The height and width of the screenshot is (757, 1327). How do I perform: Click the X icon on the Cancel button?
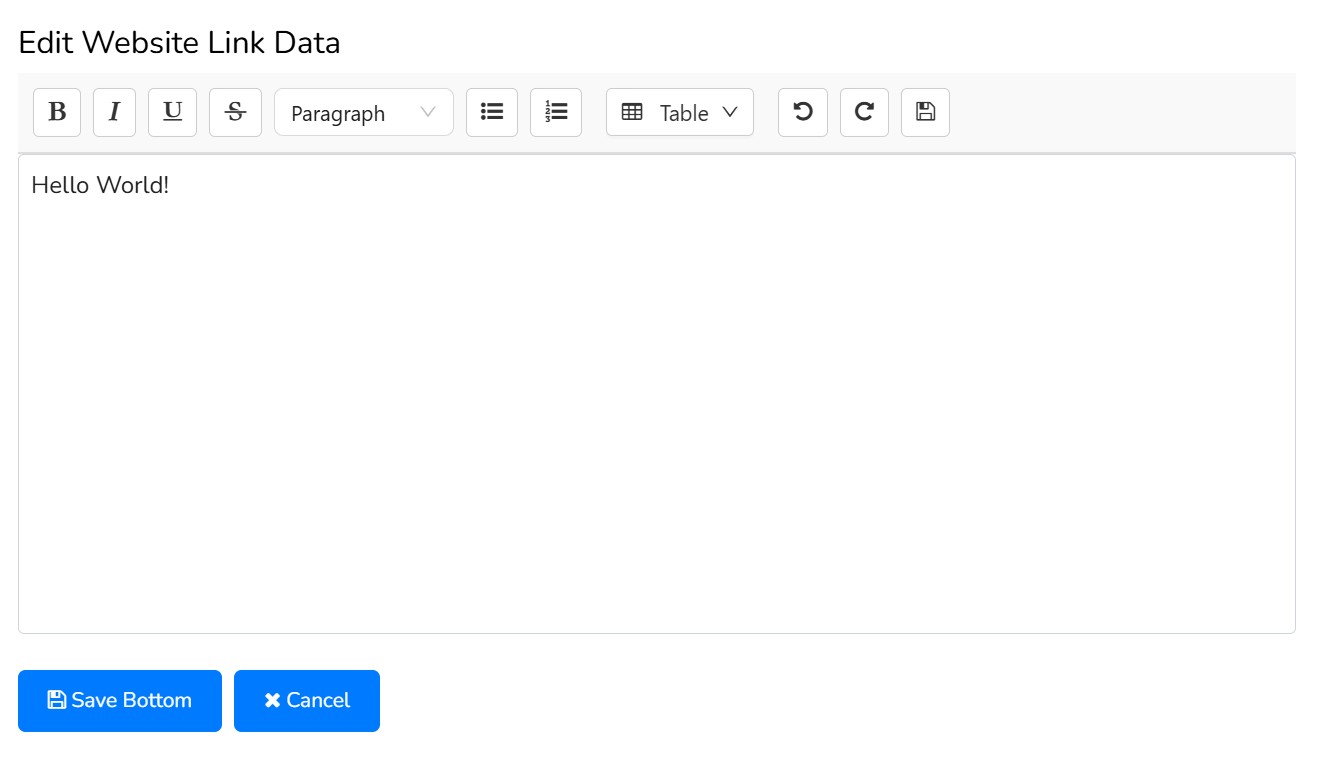click(x=272, y=701)
